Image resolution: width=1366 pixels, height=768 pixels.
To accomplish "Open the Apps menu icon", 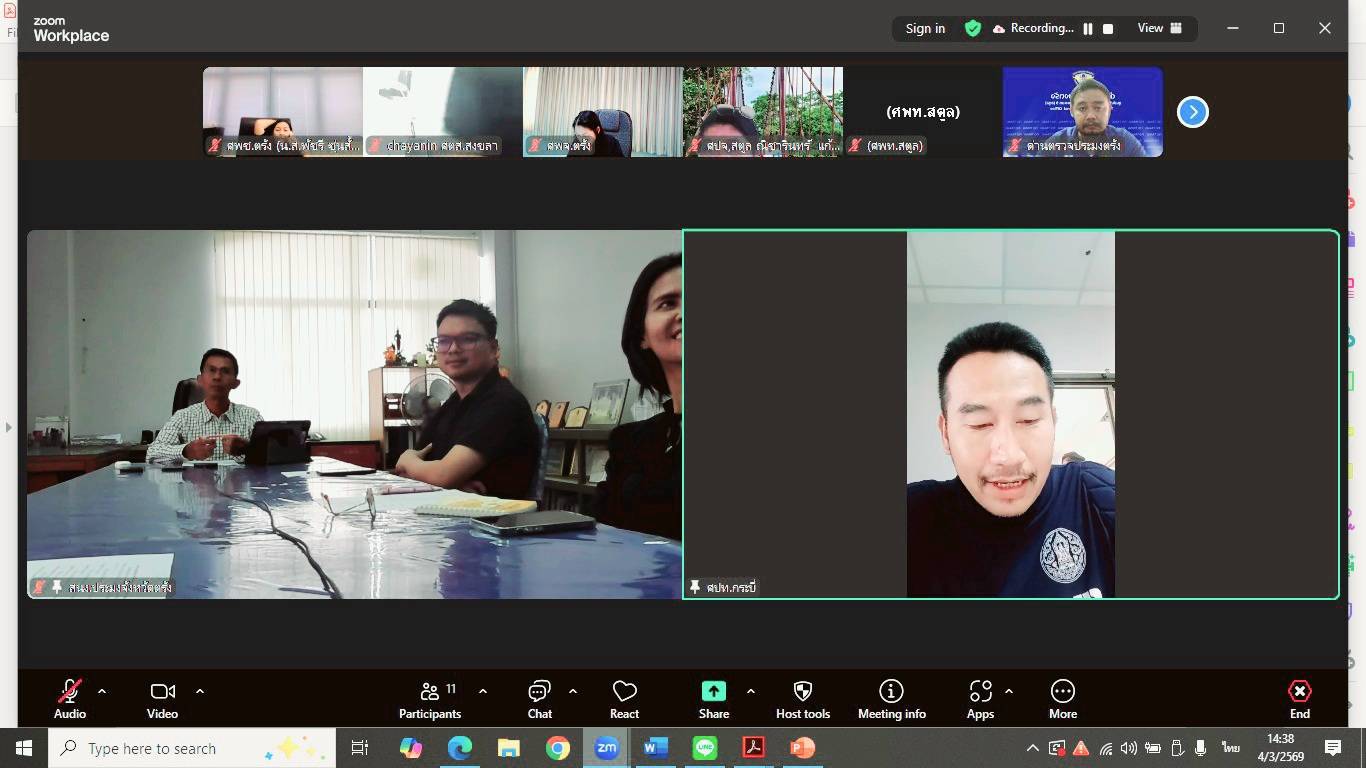I will (x=980, y=692).
